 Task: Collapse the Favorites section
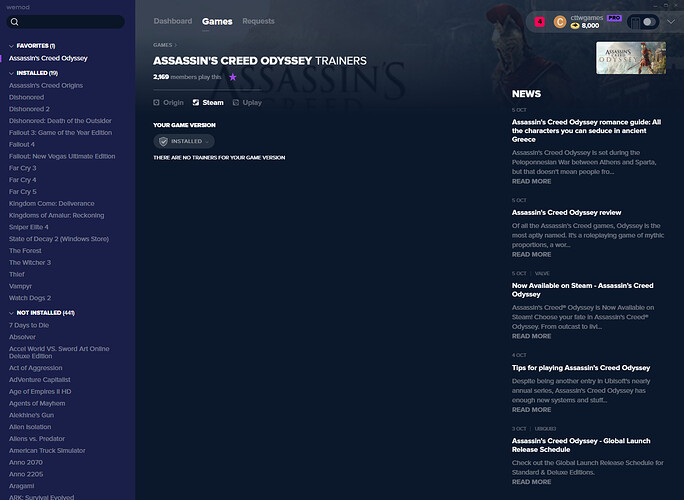coord(11,46)
